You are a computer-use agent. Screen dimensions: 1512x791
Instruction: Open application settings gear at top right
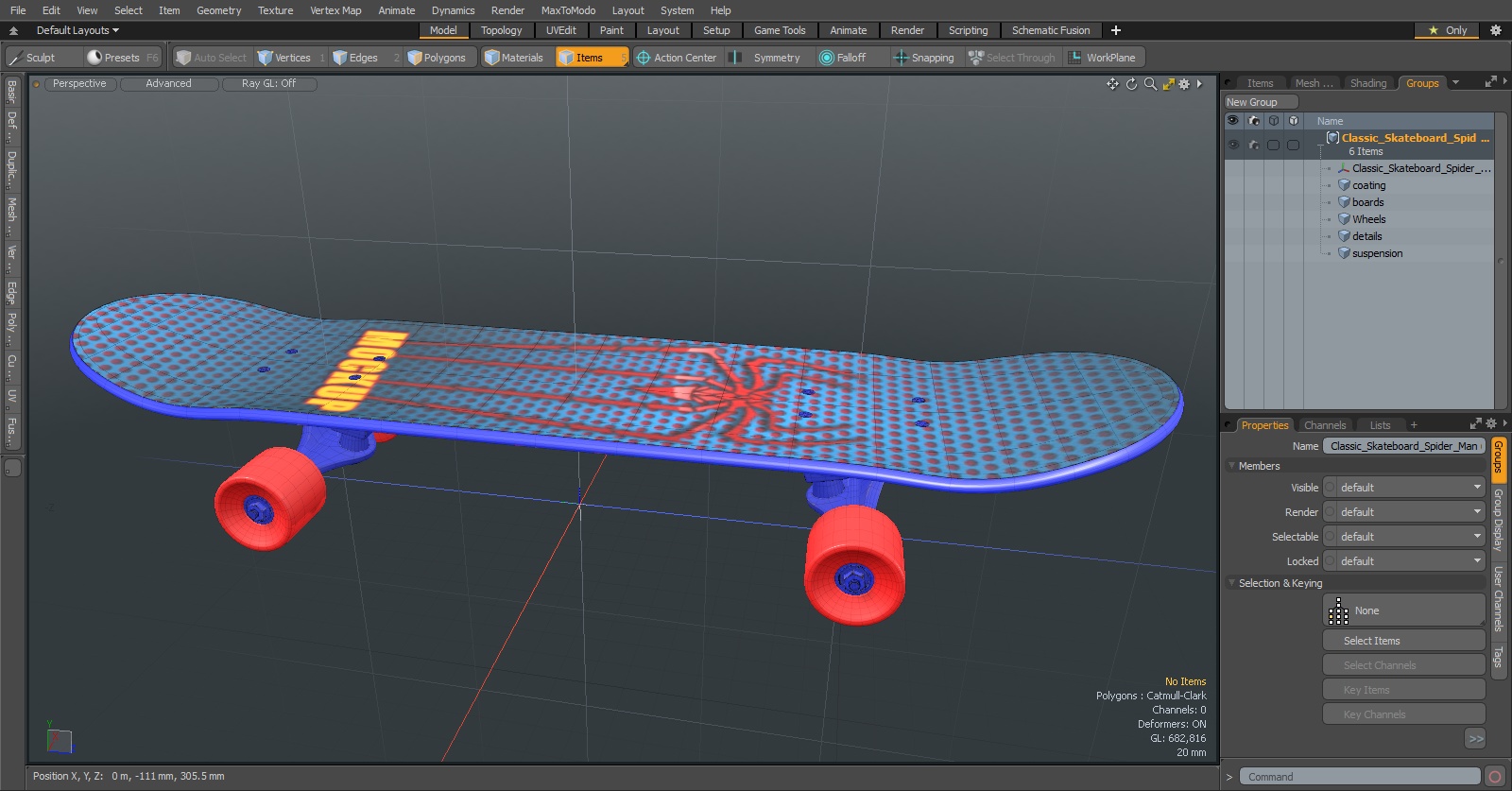(x=1496, y=30)
